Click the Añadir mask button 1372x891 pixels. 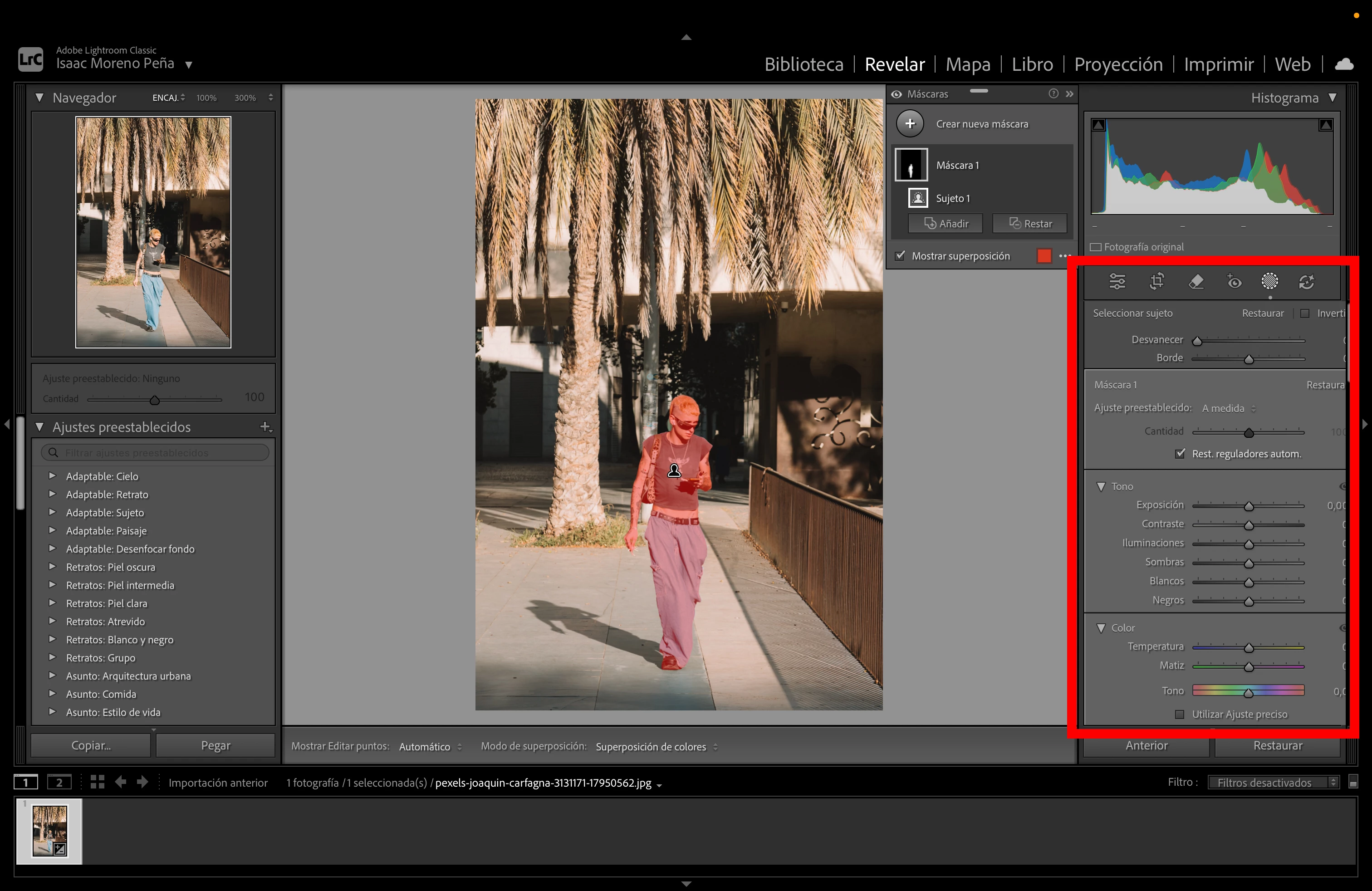(946, 224)
